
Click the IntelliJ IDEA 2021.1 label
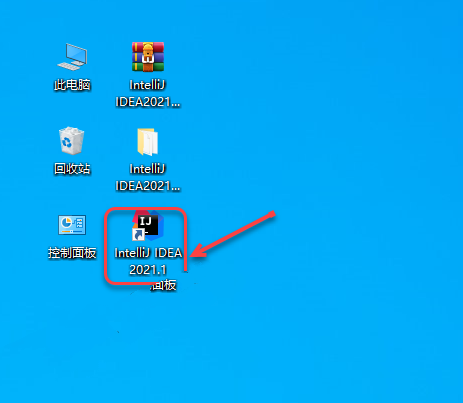148,261
